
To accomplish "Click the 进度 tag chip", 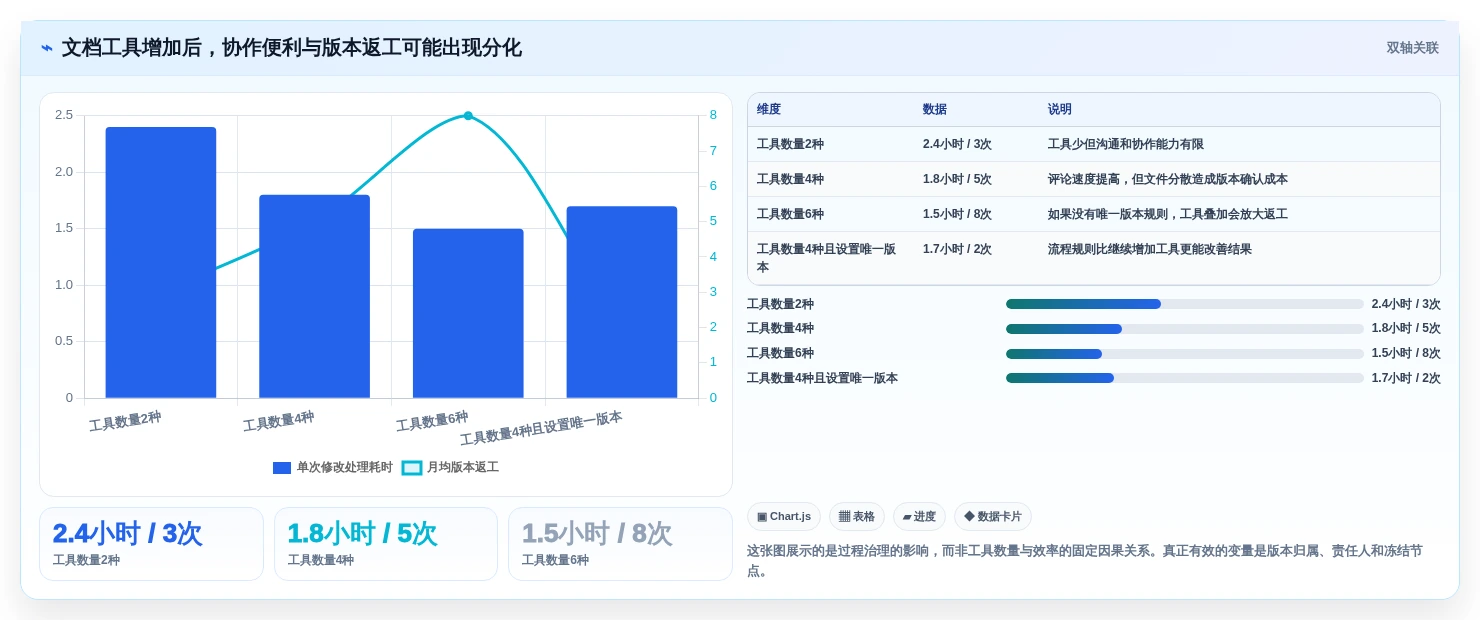I will tap(919, 517).
